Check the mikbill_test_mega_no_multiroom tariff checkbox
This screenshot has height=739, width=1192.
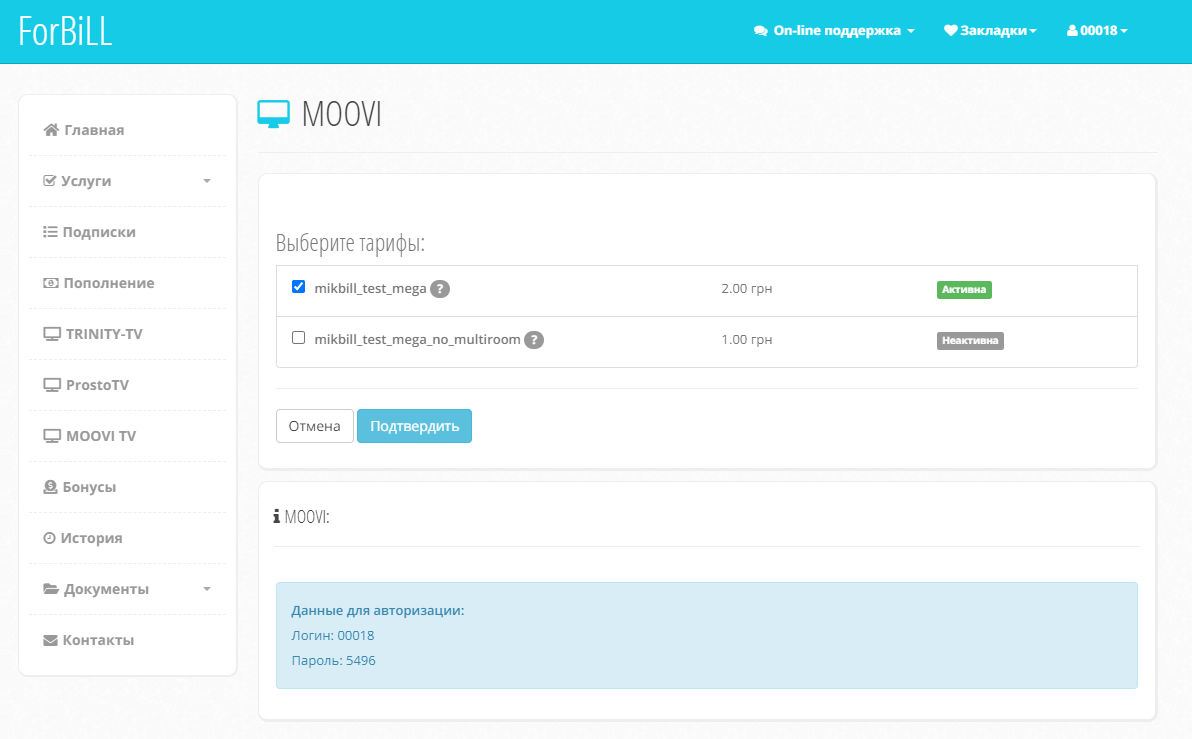[298, 338]
